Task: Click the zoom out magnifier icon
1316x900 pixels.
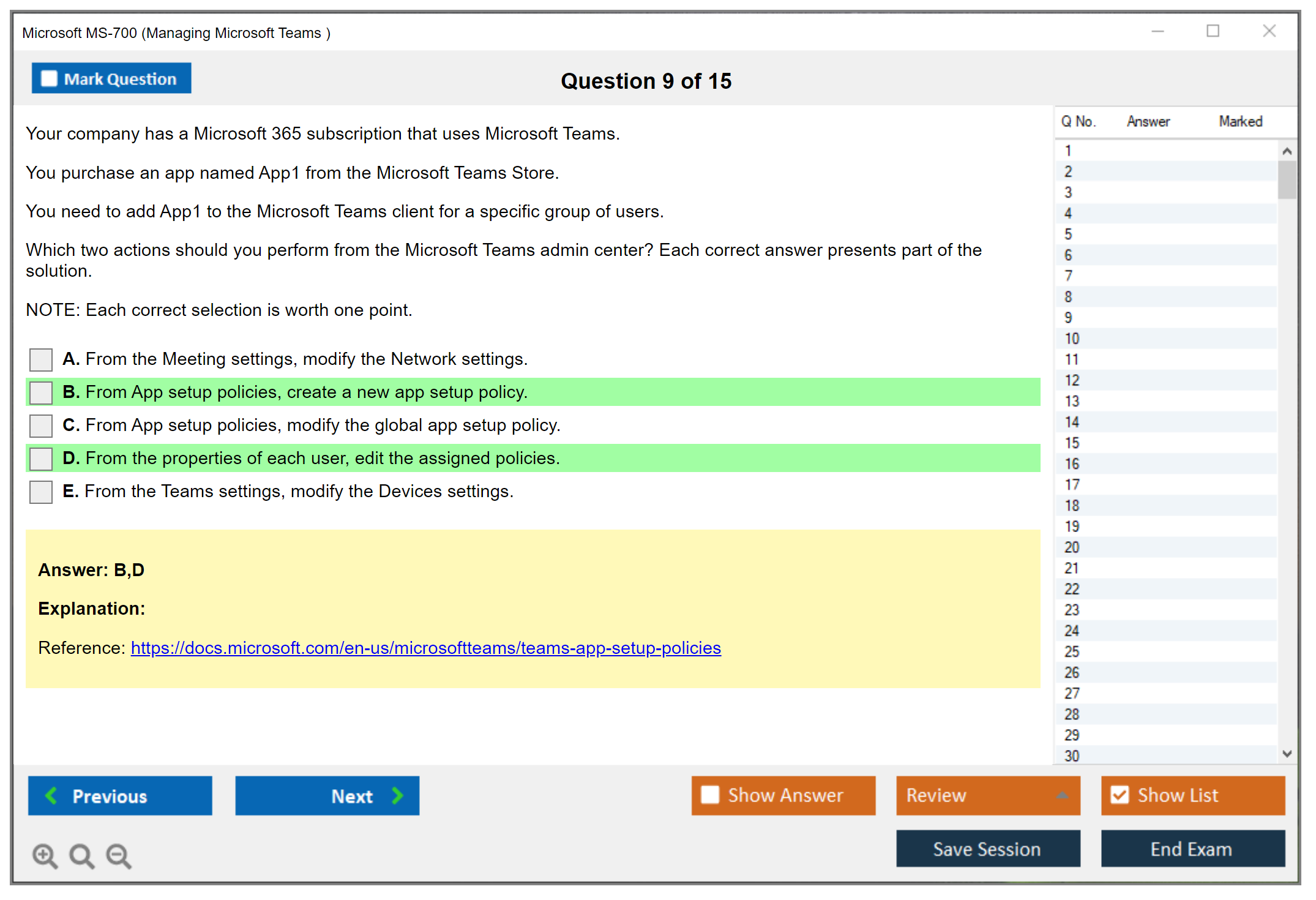Action: 119,855
